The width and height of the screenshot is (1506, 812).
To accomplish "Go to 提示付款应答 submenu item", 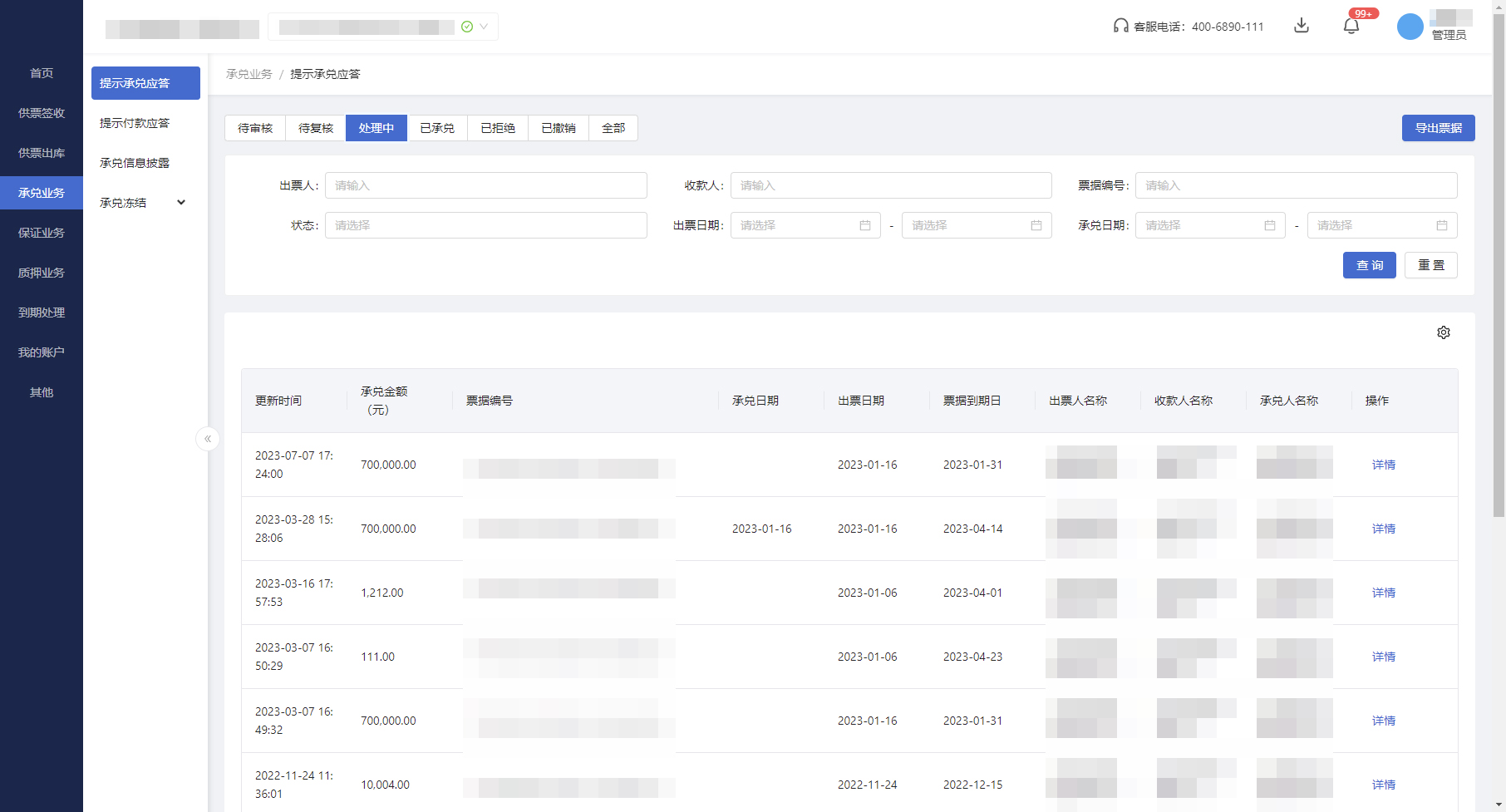I will tap(135, 123).
